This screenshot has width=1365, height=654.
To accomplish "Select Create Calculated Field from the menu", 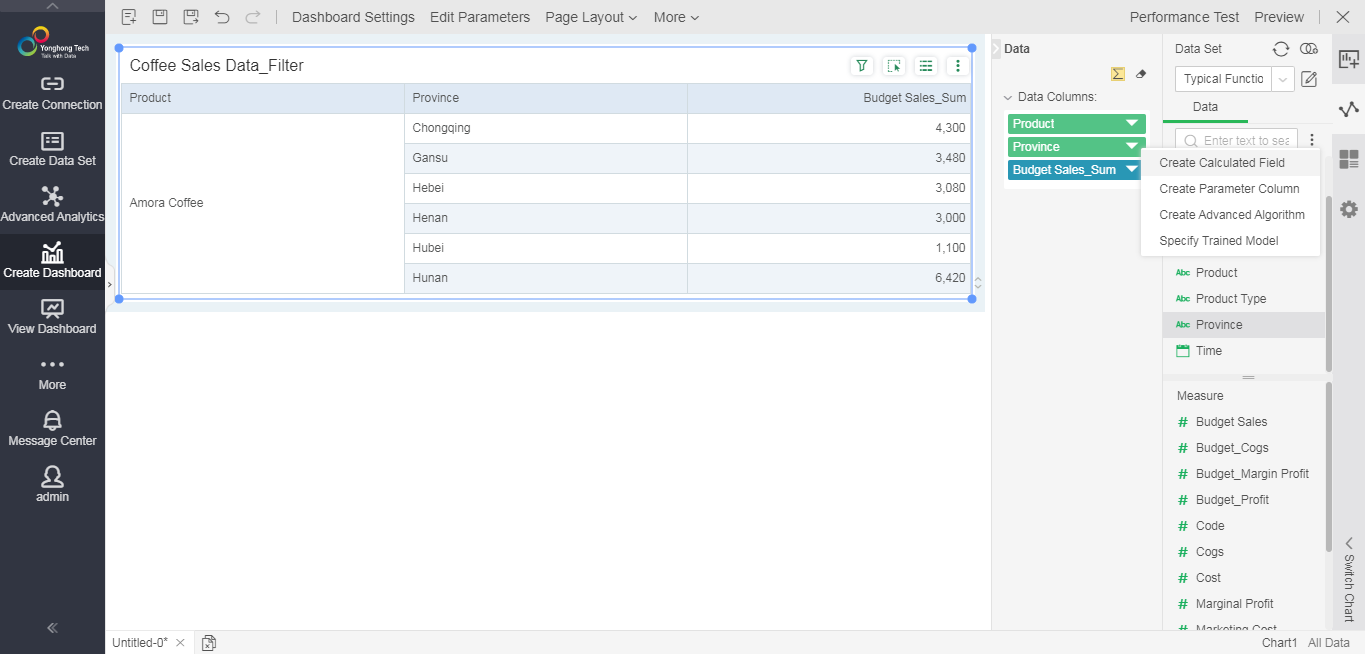I will (1222, 163).
